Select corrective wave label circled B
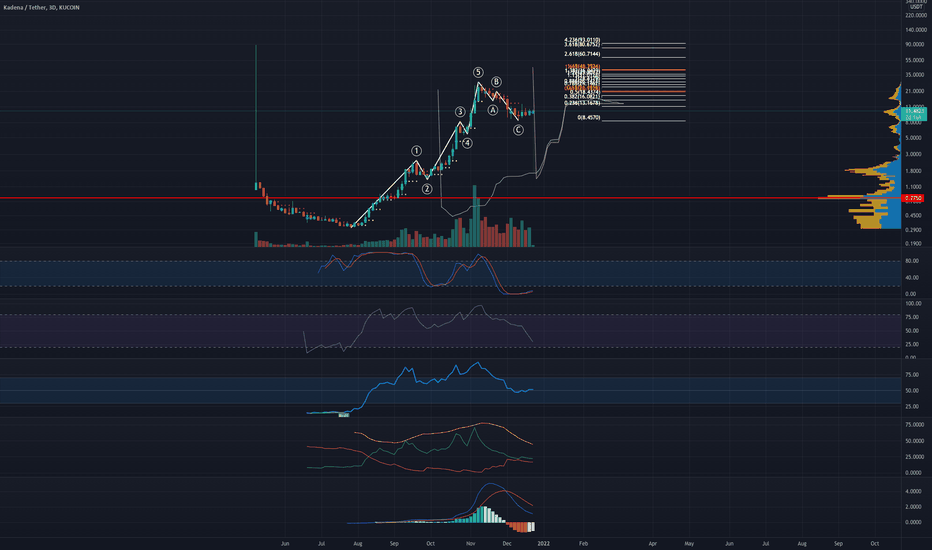 496,82
